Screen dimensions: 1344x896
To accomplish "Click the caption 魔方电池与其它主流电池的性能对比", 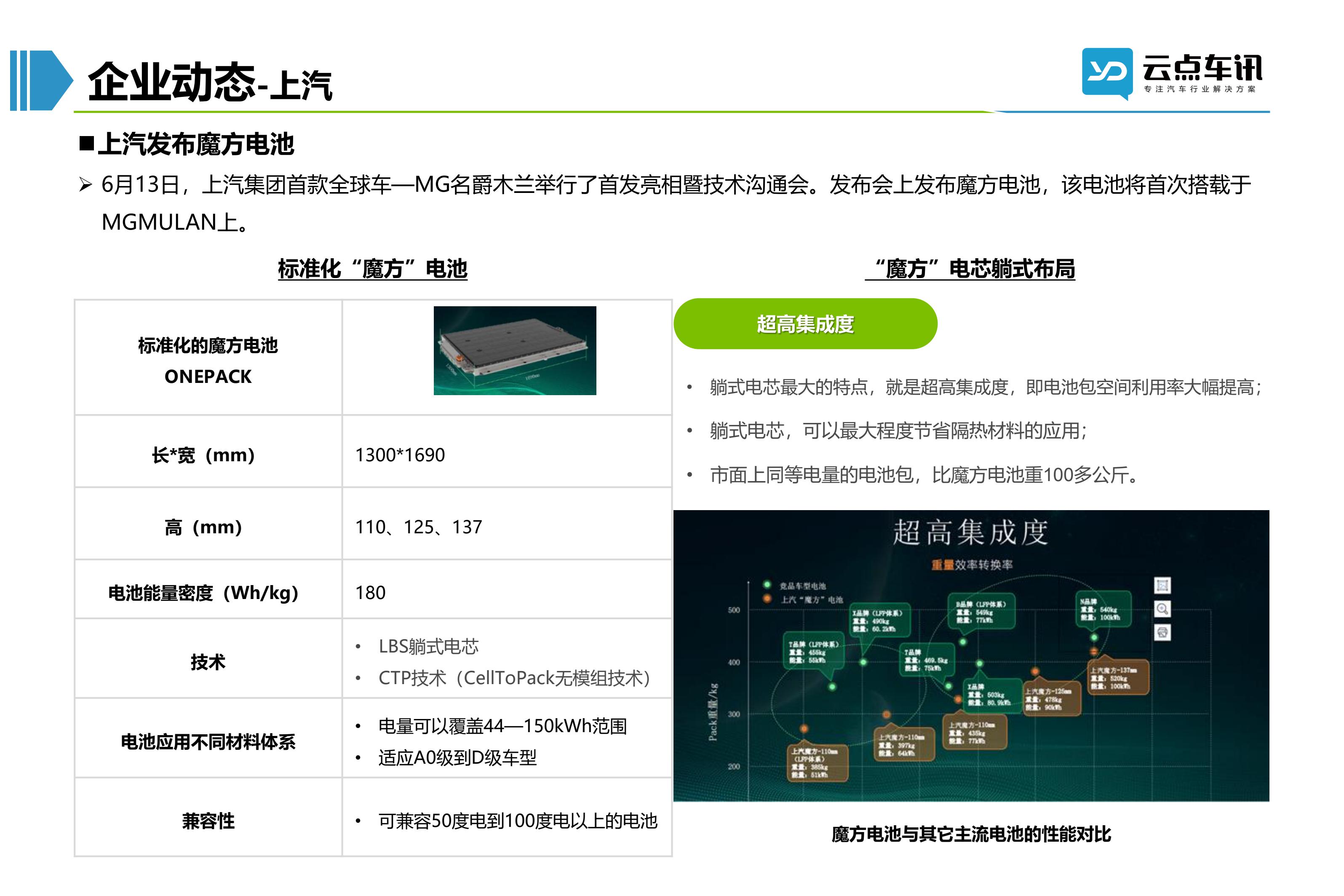I will (x=970, y=834).
